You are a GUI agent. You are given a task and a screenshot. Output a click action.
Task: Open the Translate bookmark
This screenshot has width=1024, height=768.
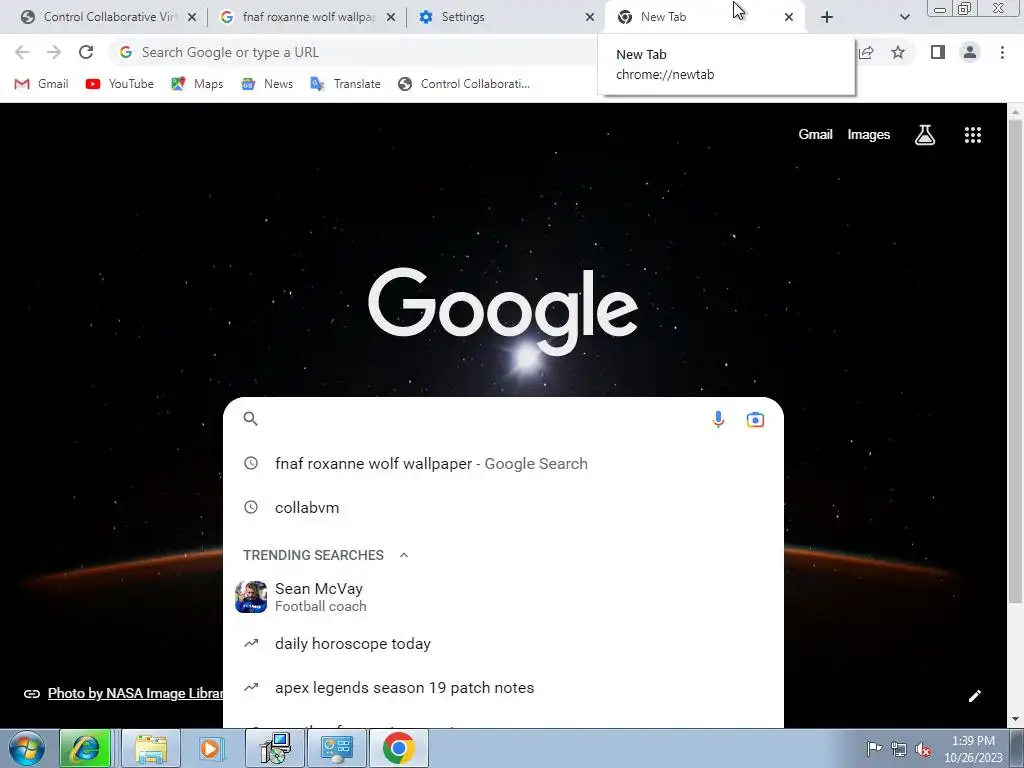345,84
